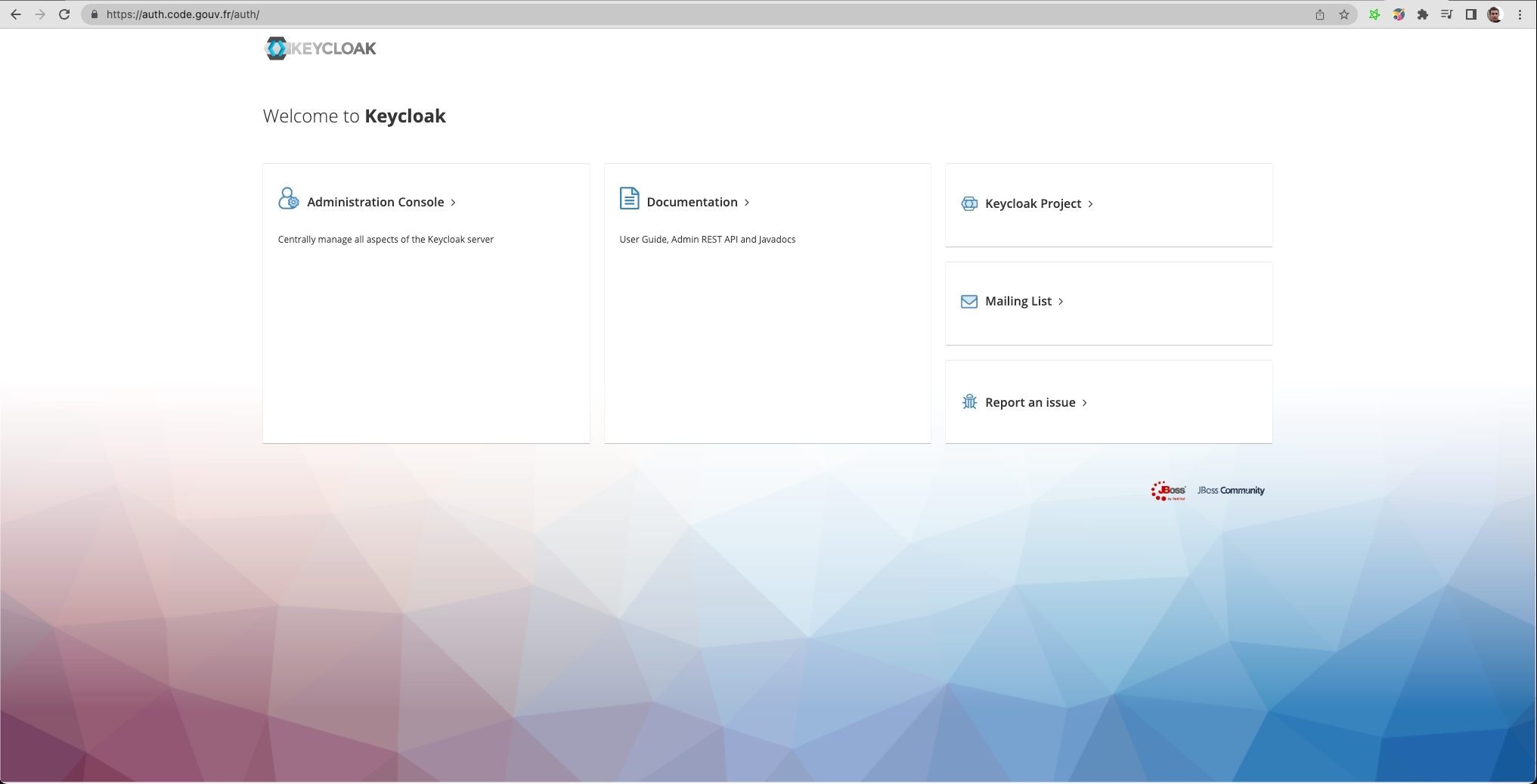Click the Administration Console user-gear icon
Viewport: 1537px width, 784px height.
288,199
